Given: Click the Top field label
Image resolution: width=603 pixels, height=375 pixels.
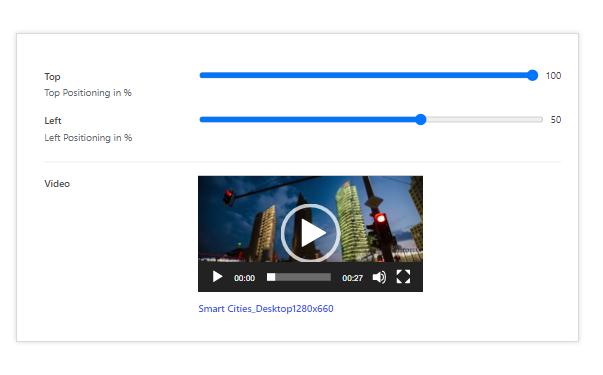Looking at the screenshot, I should coord(52,77).
